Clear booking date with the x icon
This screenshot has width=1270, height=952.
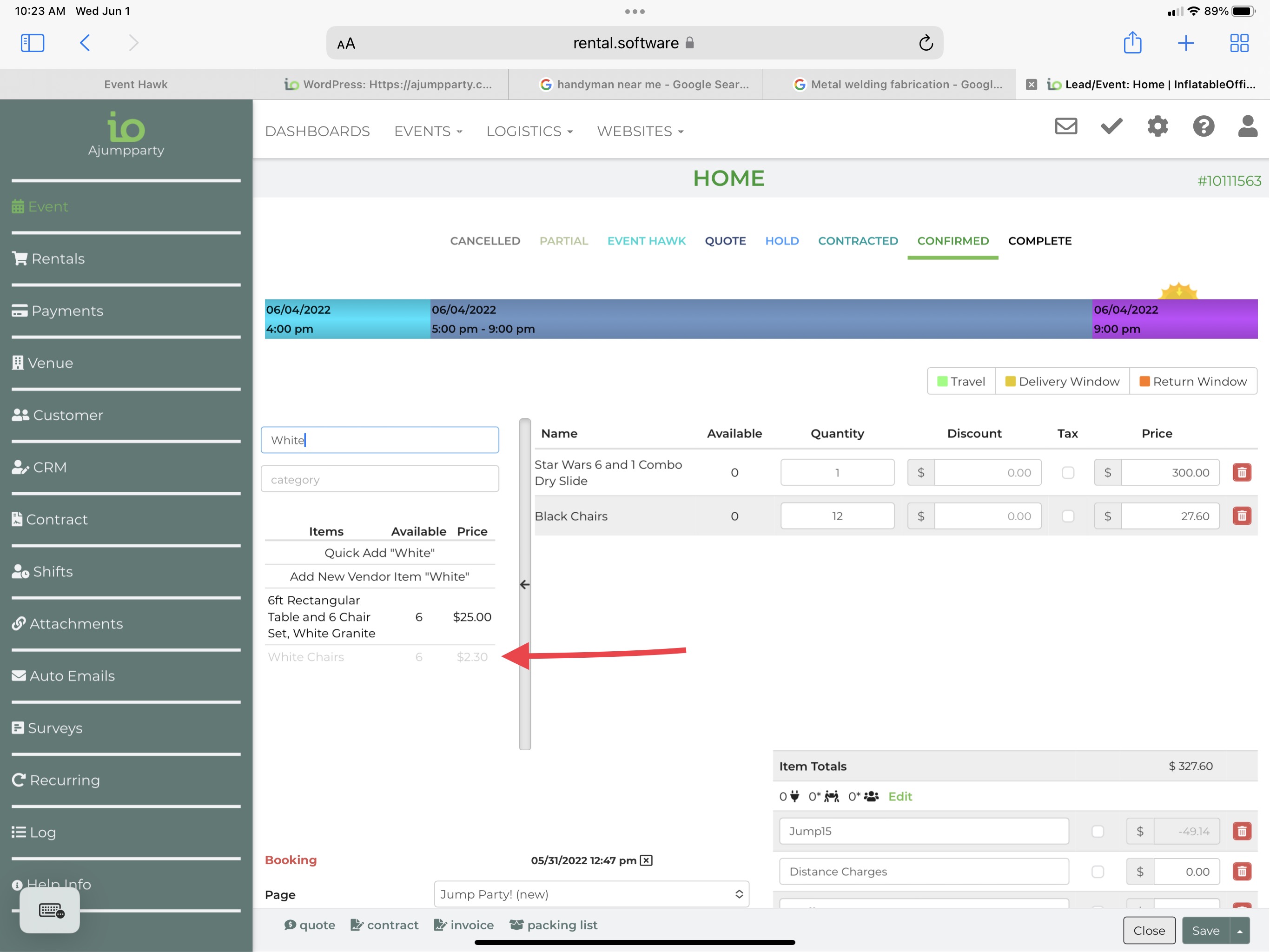coord(647,860)
